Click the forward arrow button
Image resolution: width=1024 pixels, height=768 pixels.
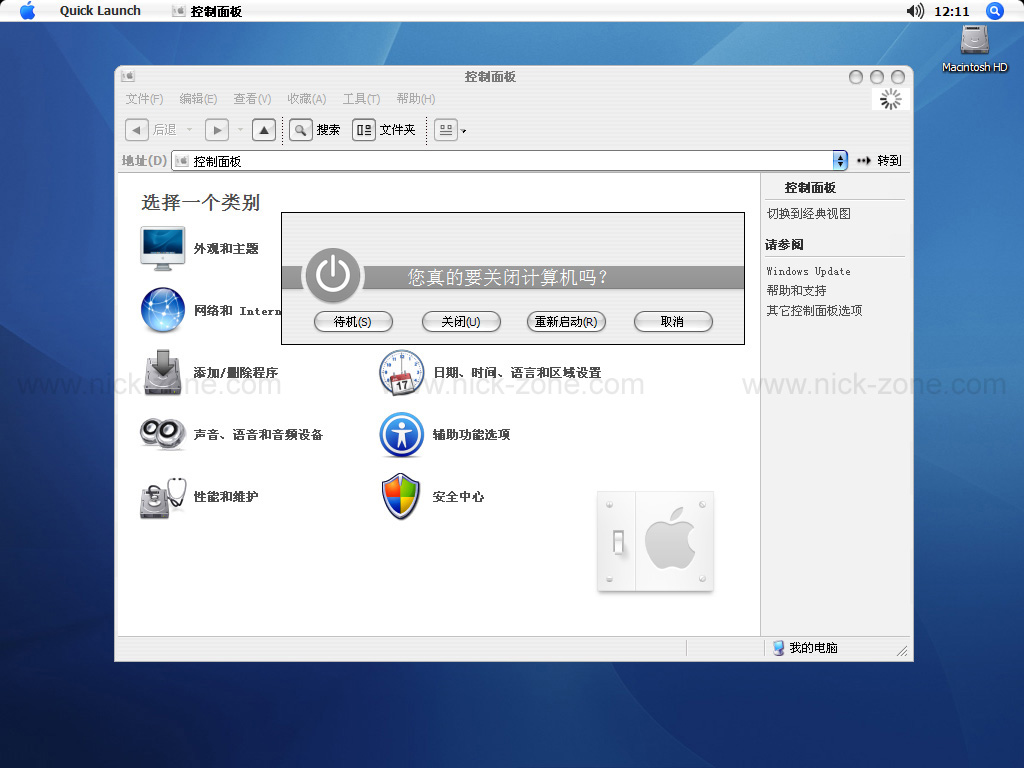coord(217,130)
